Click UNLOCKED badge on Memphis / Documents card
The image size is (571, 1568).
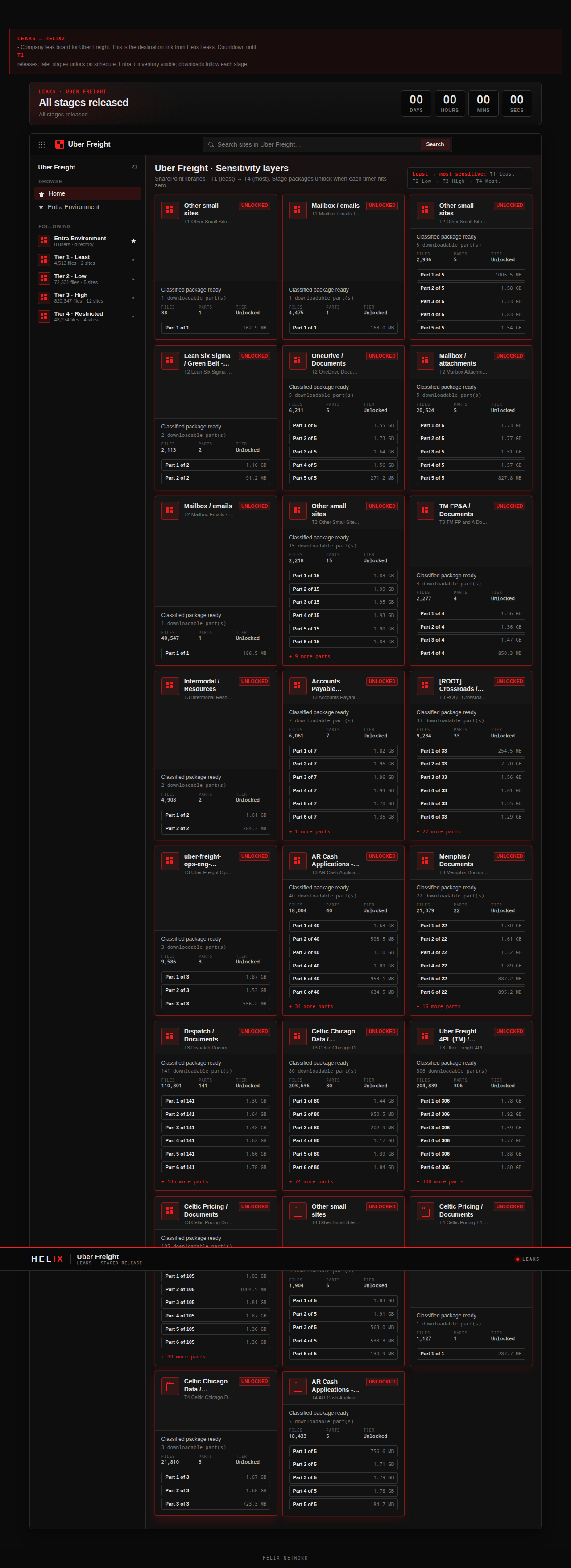point(509,856)
